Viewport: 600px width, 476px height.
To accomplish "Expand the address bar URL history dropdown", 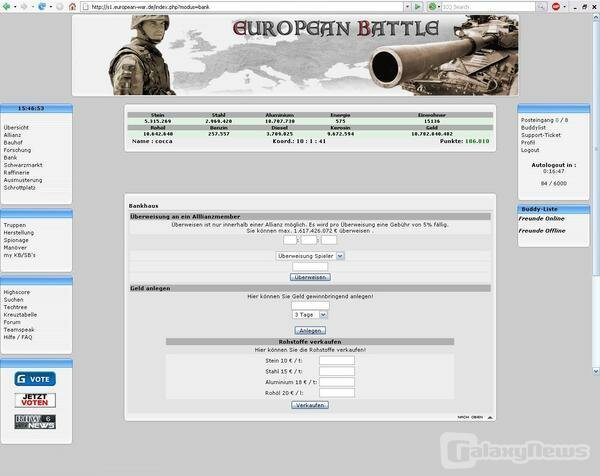I will coord(407,7).
